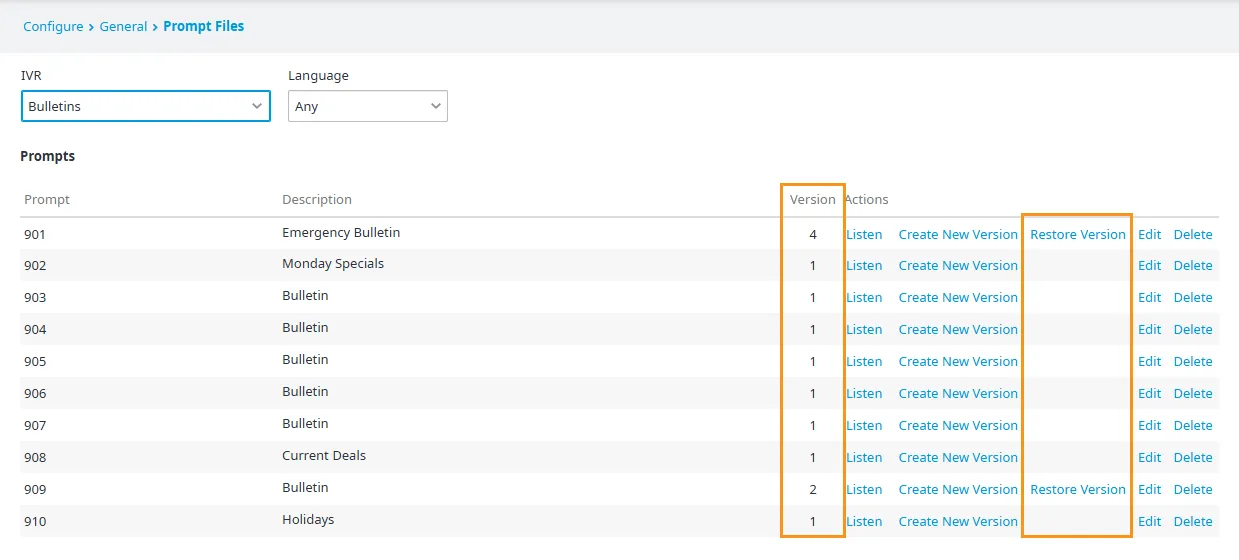
Task: Listen to prompt 906
Action: 864,394
